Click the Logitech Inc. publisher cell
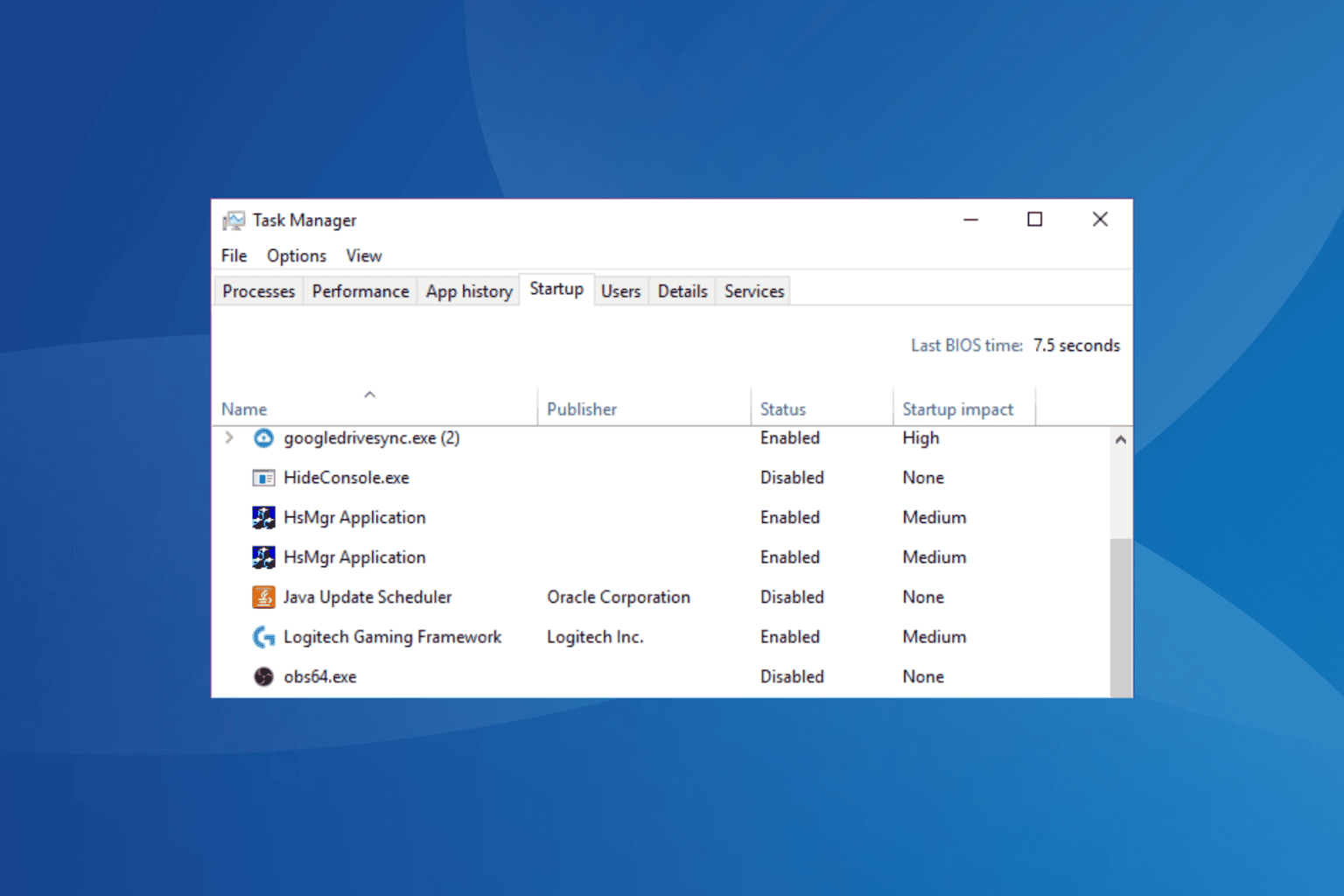The height and width of the screenshot is (896, 1344). [x=595, y=637]
